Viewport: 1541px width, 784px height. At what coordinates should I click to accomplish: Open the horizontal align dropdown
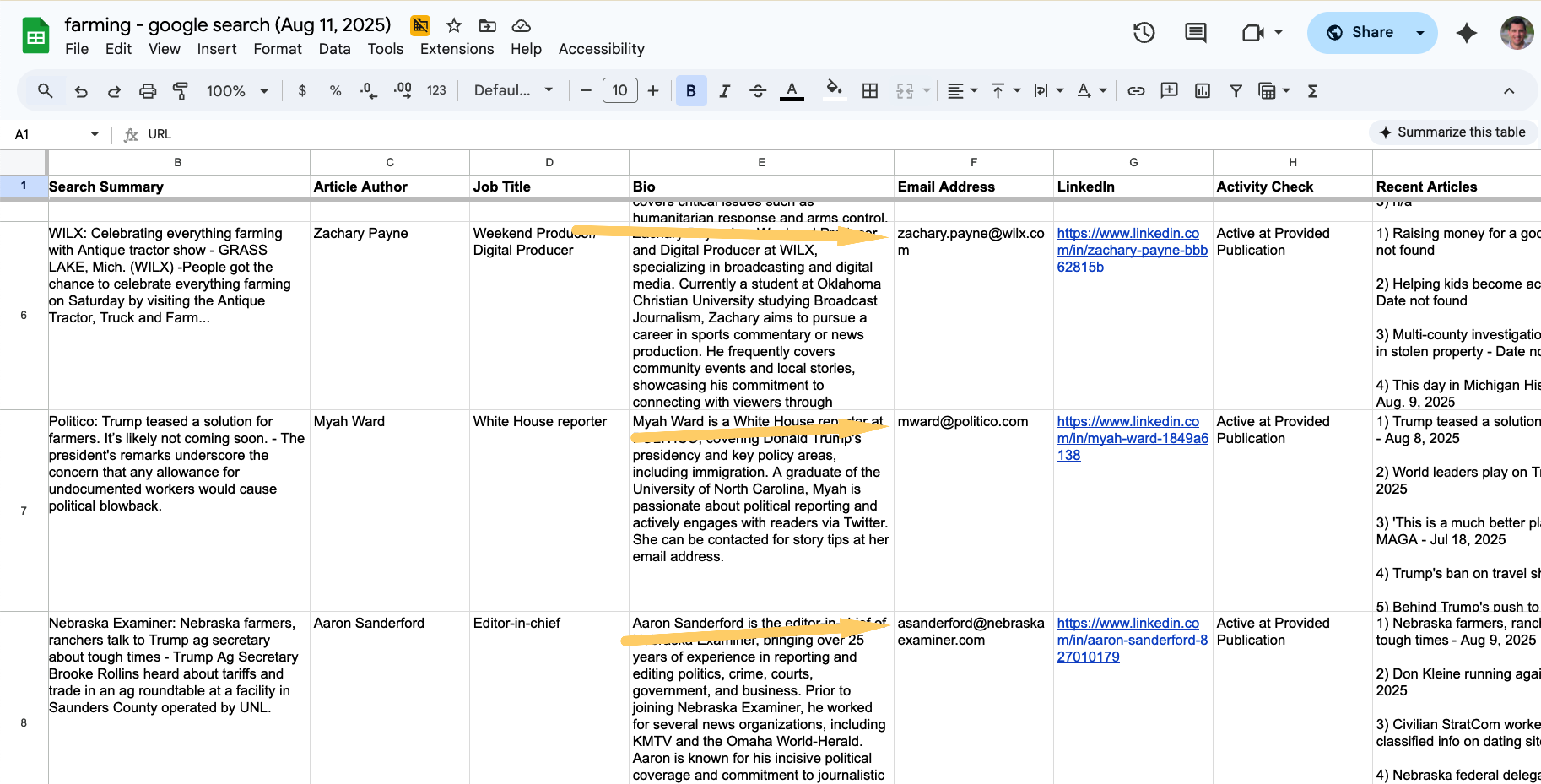tap(962, 91)
